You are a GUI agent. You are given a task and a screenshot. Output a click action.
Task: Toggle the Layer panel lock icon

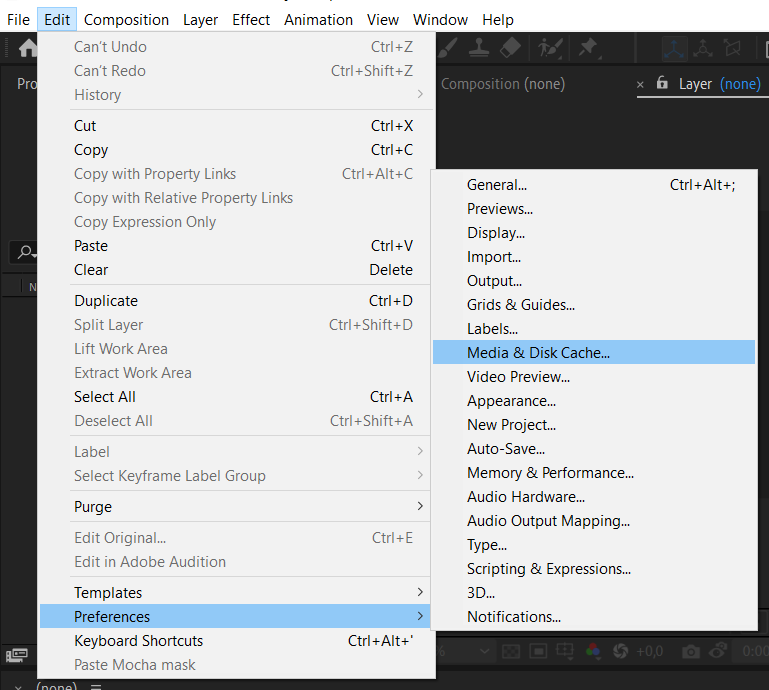[662, 82]
